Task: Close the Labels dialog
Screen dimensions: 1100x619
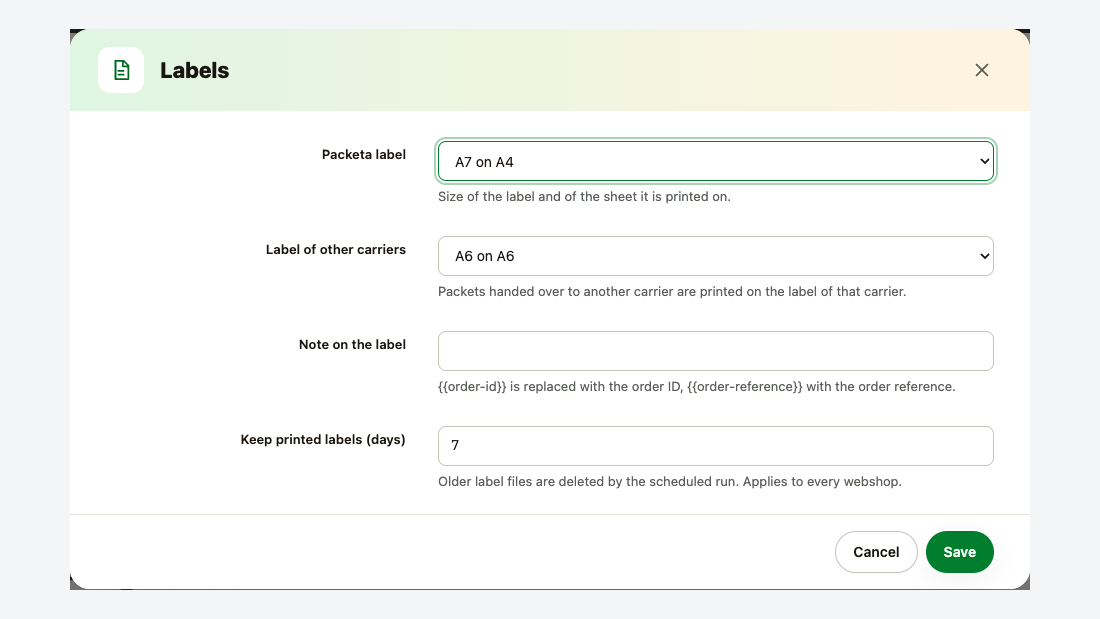Action: pyautogui.click(x=981, y=70)
